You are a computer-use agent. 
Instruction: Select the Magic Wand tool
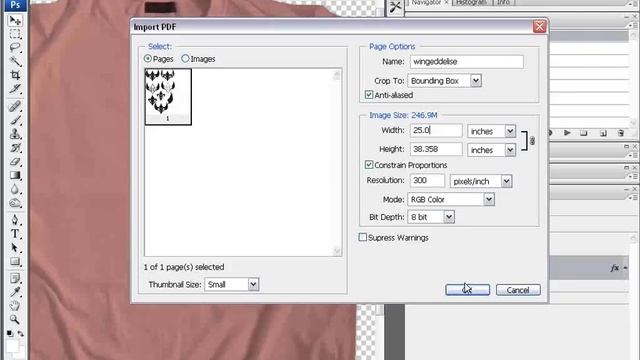tap(15, 62)
